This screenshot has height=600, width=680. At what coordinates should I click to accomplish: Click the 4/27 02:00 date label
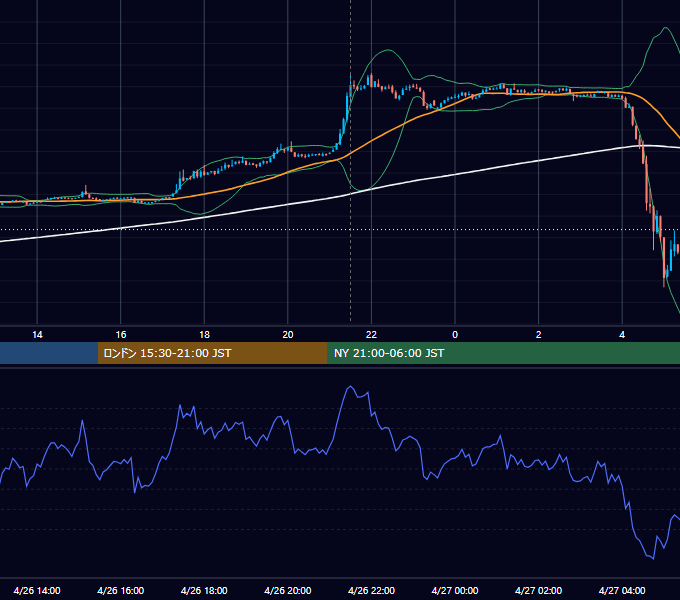click(x=538, y=590)
